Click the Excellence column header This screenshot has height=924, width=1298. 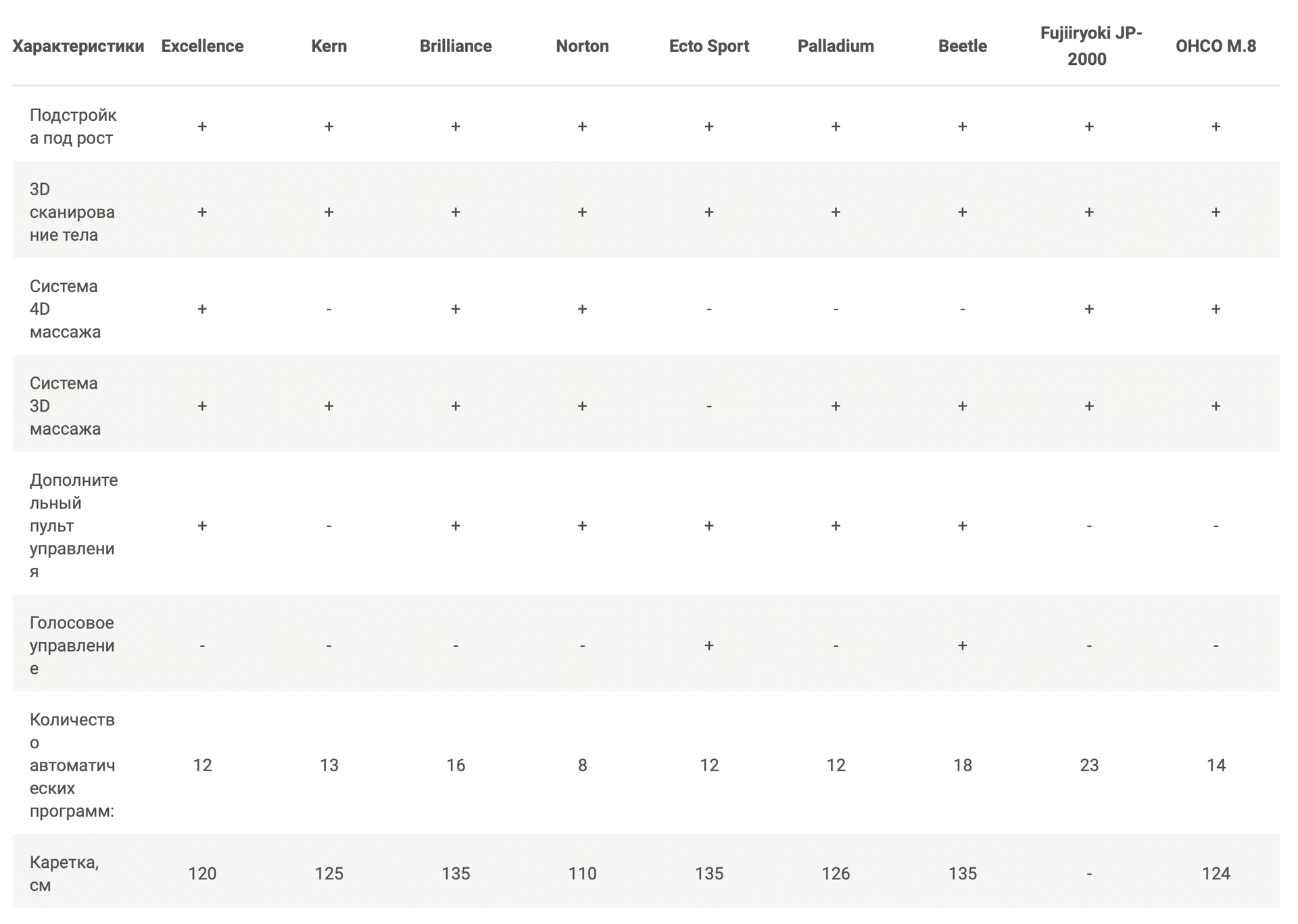(x=202, y=46)
